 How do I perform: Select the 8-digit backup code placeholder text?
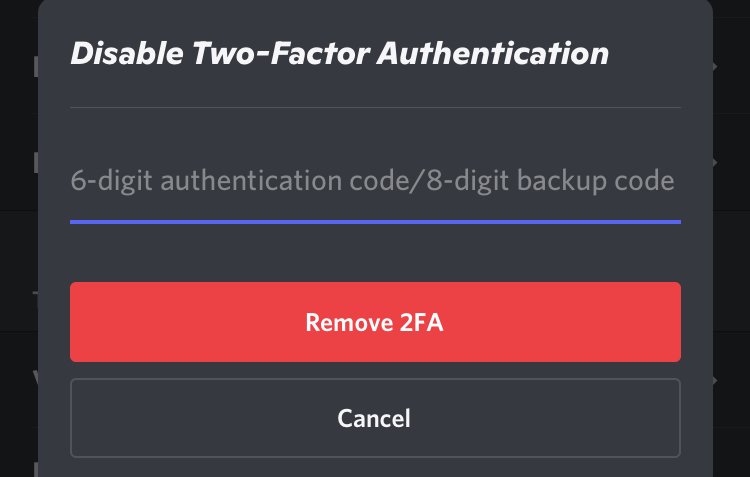tap(550, 181)
